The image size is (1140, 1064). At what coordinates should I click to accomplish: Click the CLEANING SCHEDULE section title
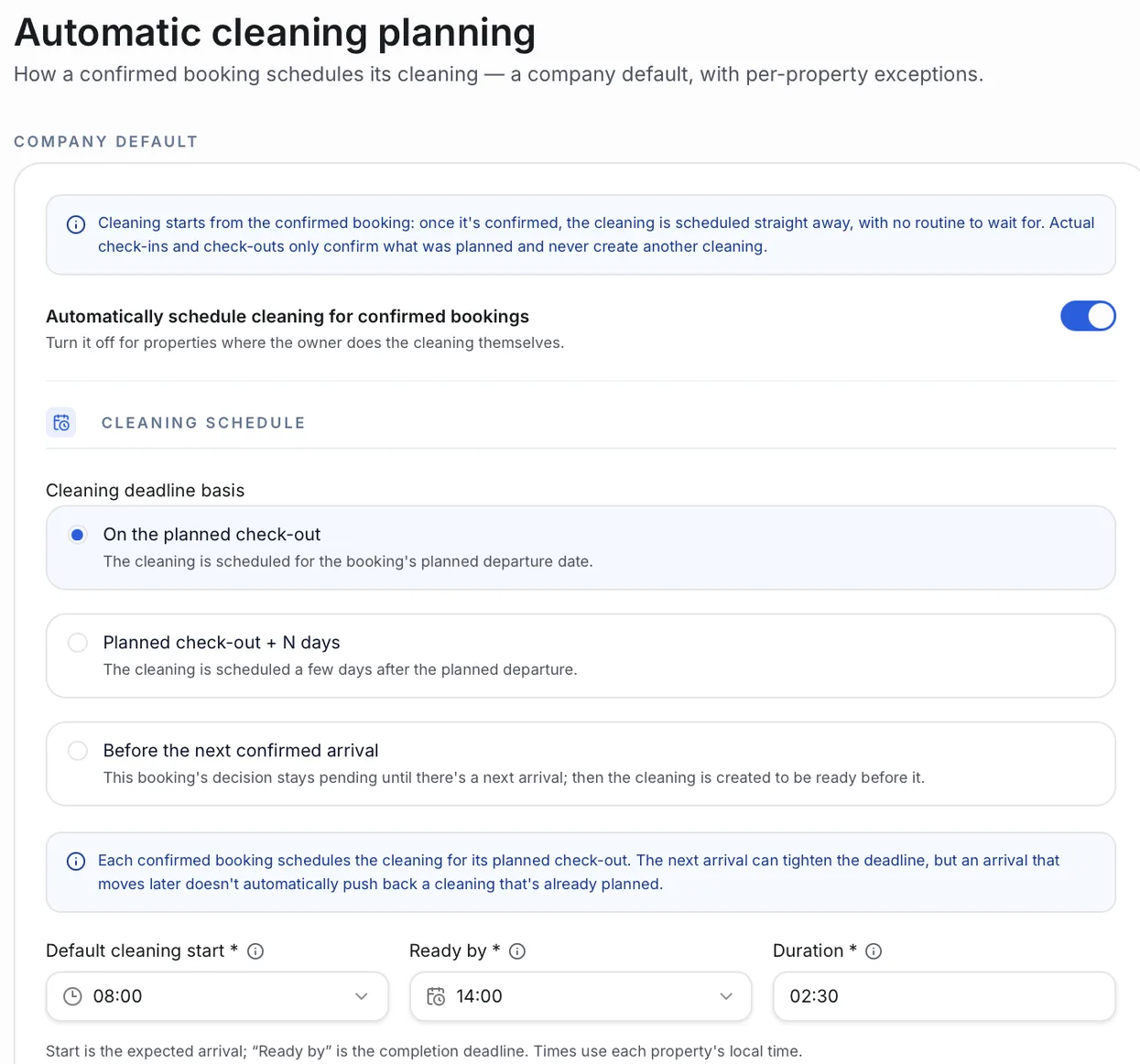(203, 423)
